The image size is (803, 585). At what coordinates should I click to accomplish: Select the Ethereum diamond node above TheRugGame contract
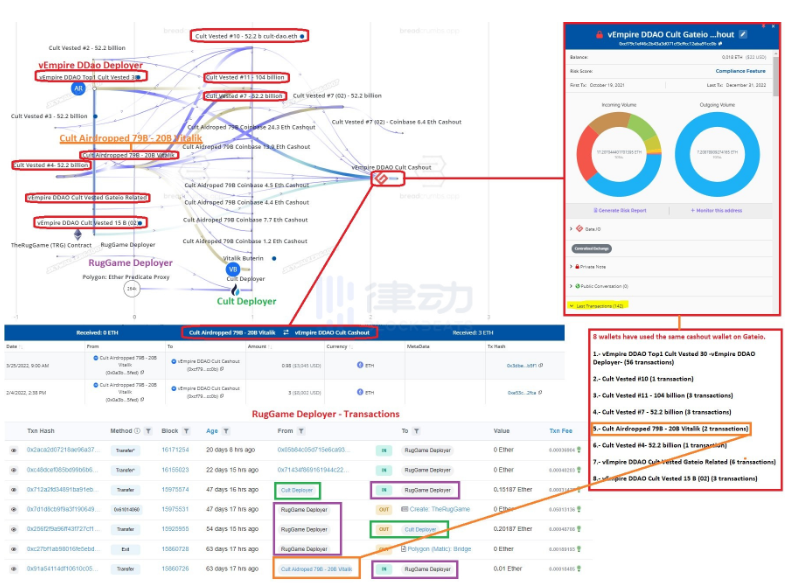[78, 235]
